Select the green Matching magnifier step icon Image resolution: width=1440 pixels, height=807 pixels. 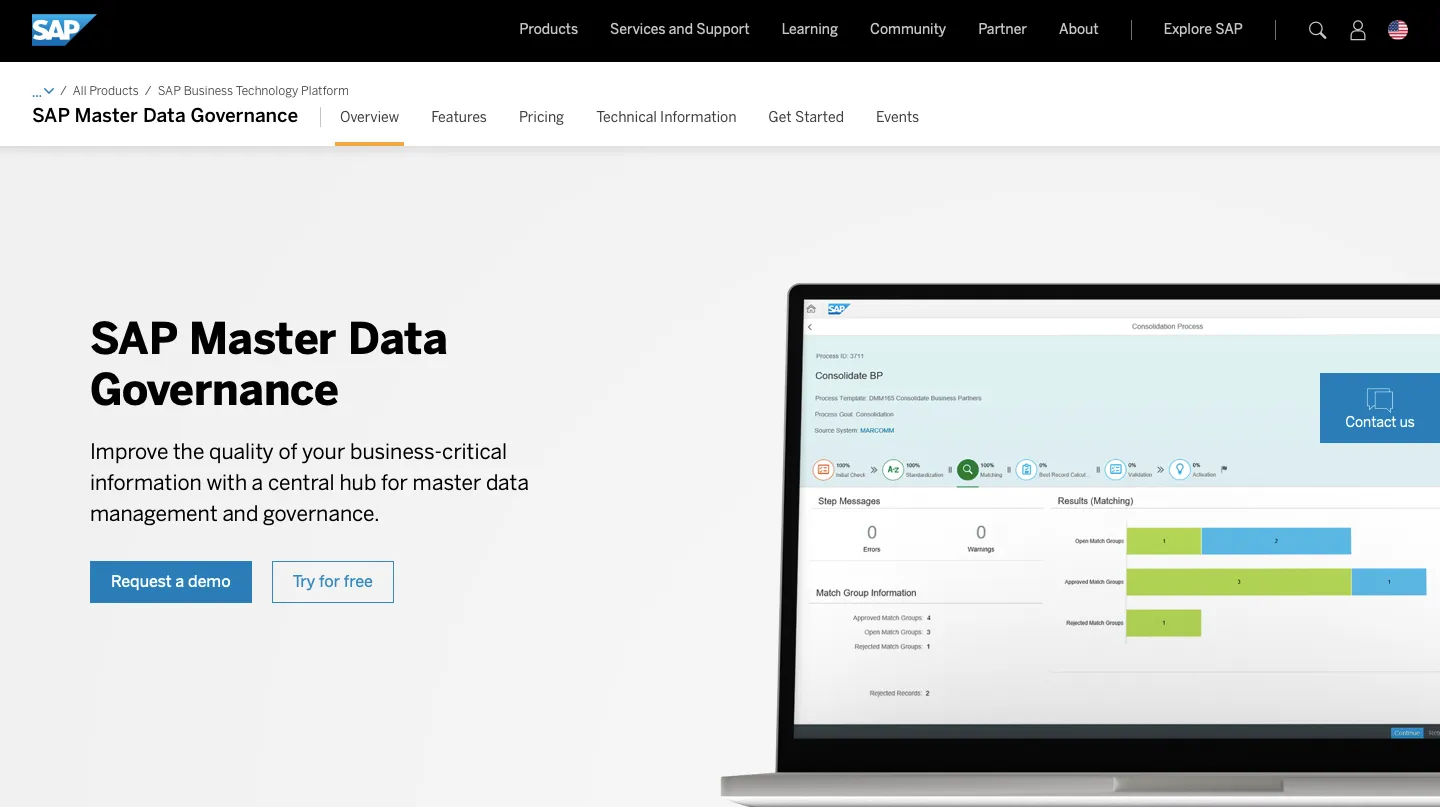point(967,469)
